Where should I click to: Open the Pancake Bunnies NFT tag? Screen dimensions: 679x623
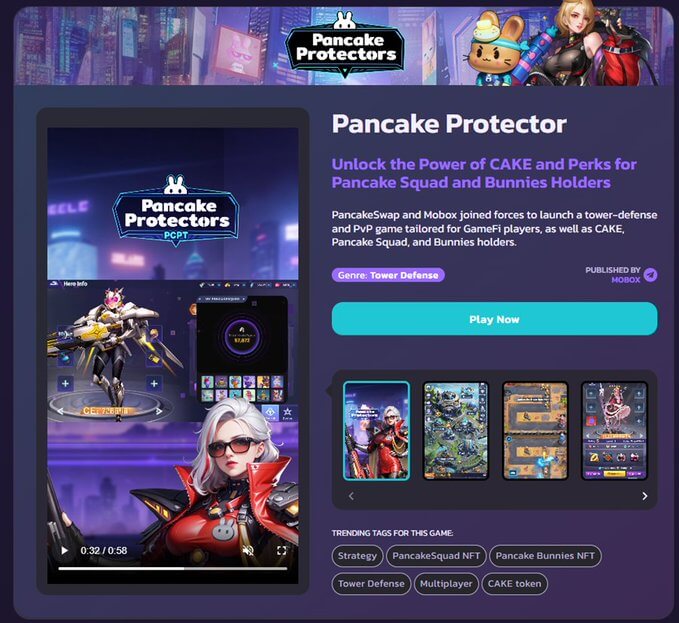pos(545,556)
